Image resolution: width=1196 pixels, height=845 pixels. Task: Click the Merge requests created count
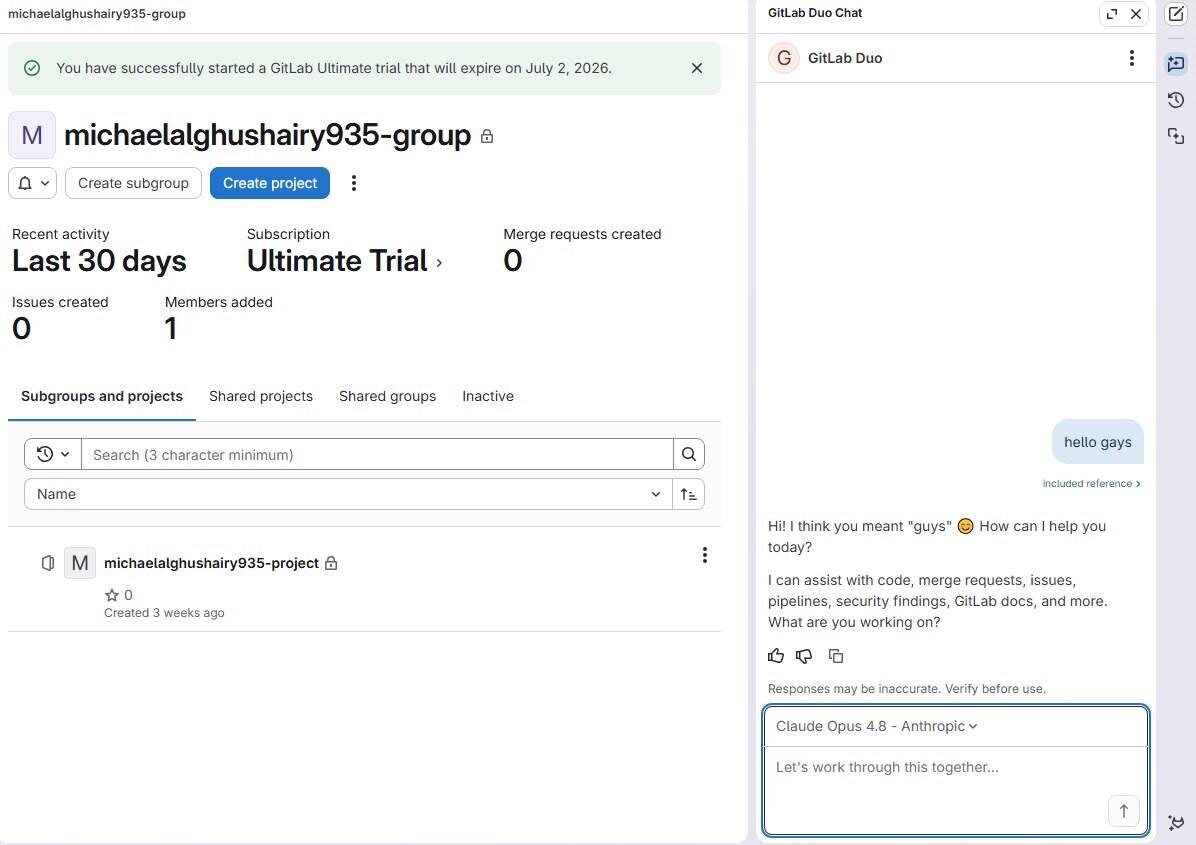pyautogui.click(x=513, y=261)
